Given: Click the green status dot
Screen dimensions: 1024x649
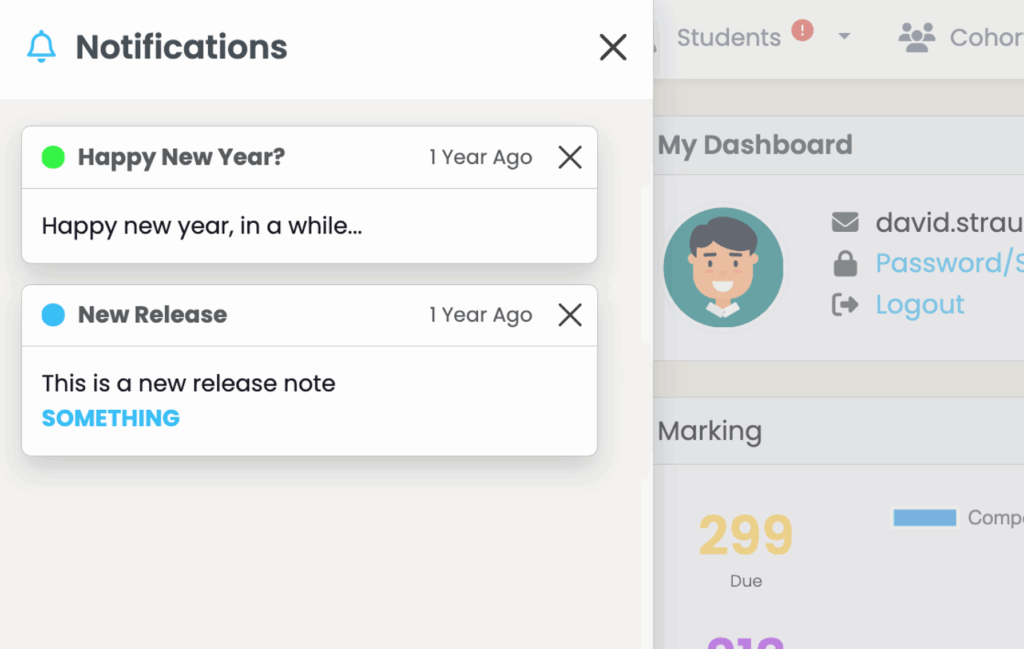Looking at the screenshot, I should coord(53,157).
